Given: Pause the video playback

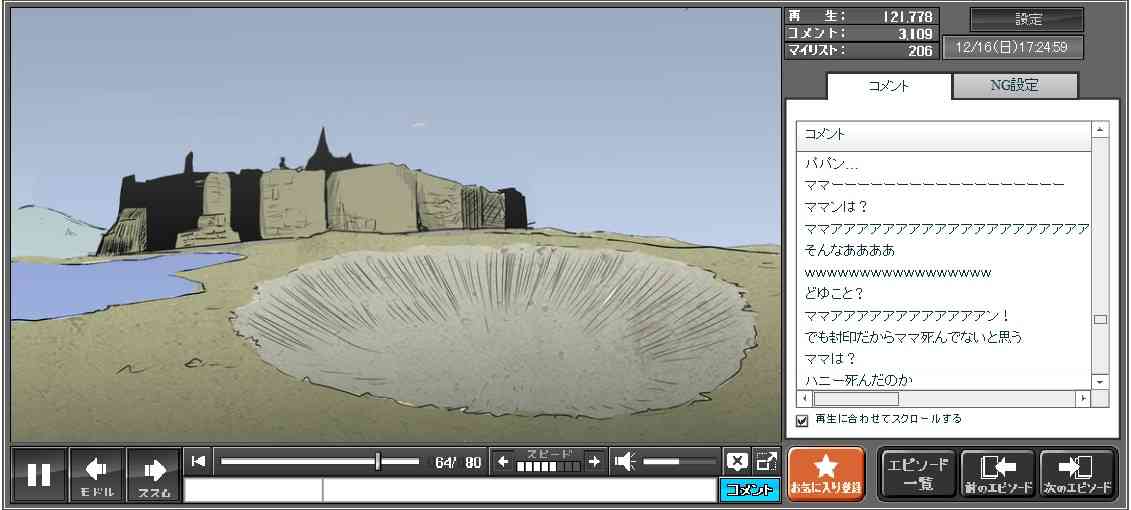Looking at the screenshot, I should click(x=39, y=474).
